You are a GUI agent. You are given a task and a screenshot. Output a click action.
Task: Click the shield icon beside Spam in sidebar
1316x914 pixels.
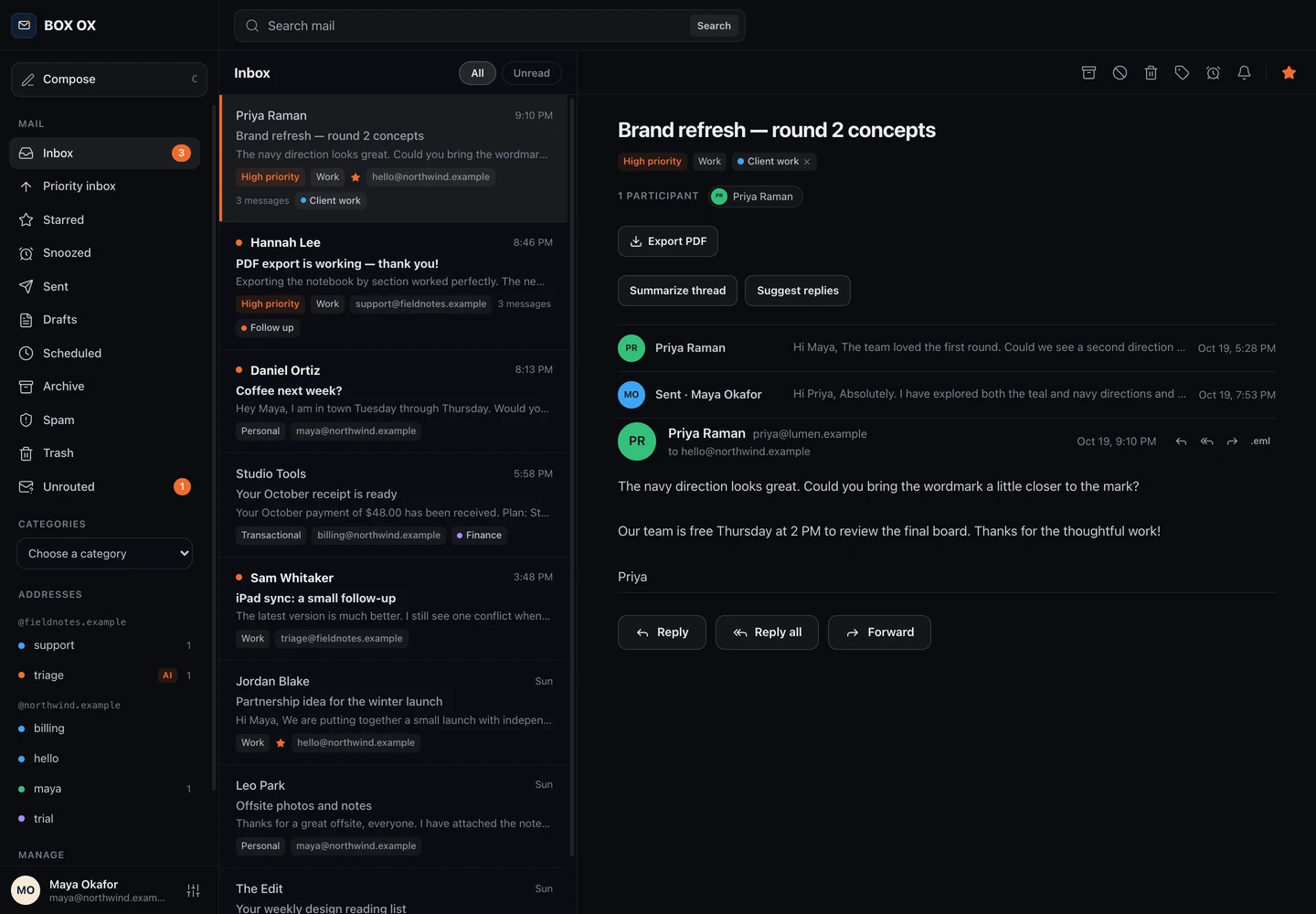tap(26, 420)
